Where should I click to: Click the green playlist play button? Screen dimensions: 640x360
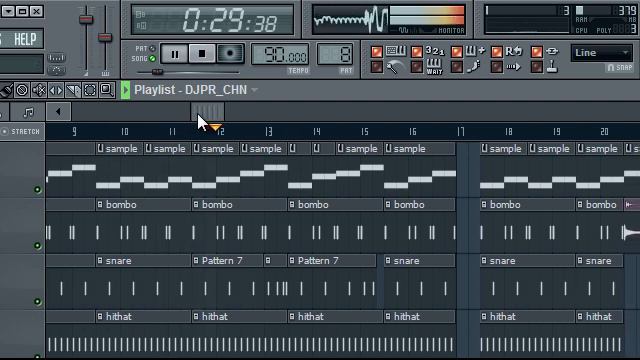point(125,90)
